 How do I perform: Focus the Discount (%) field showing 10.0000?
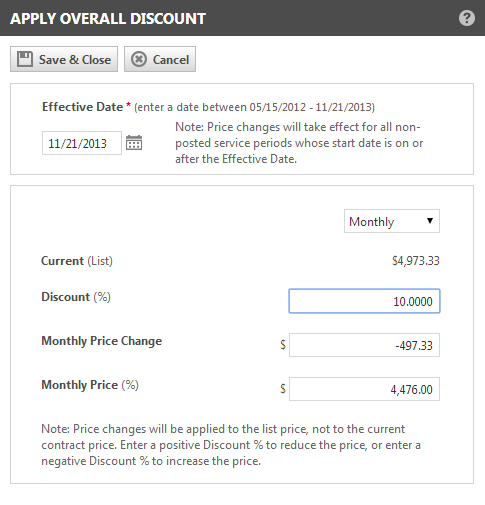click(364, 301)
